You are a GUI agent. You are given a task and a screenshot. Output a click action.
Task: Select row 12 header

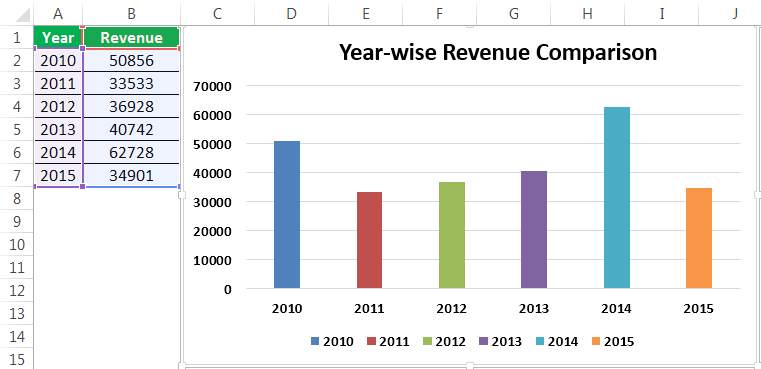(17, 290)
